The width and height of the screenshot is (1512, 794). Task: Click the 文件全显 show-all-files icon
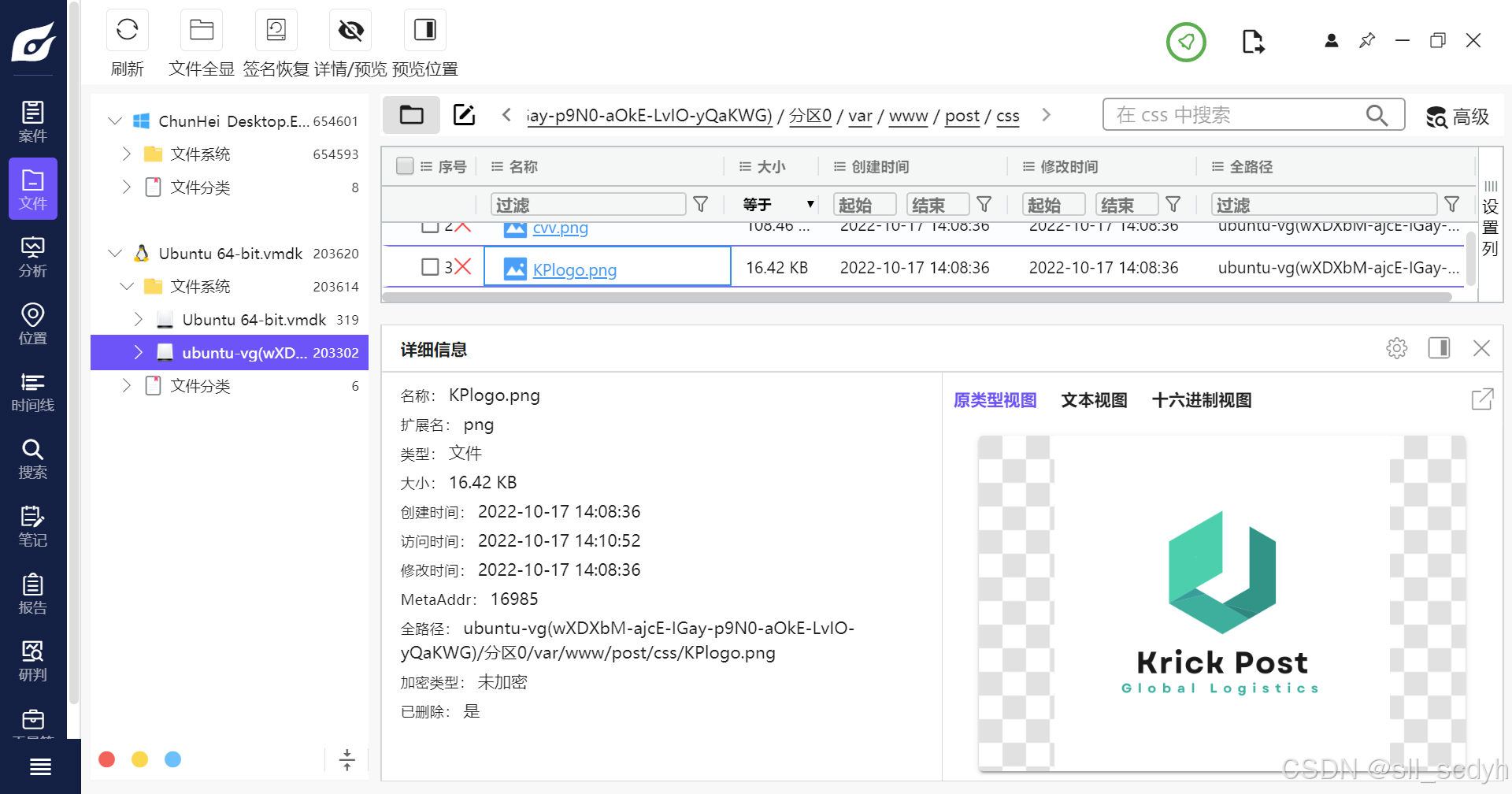202,30
